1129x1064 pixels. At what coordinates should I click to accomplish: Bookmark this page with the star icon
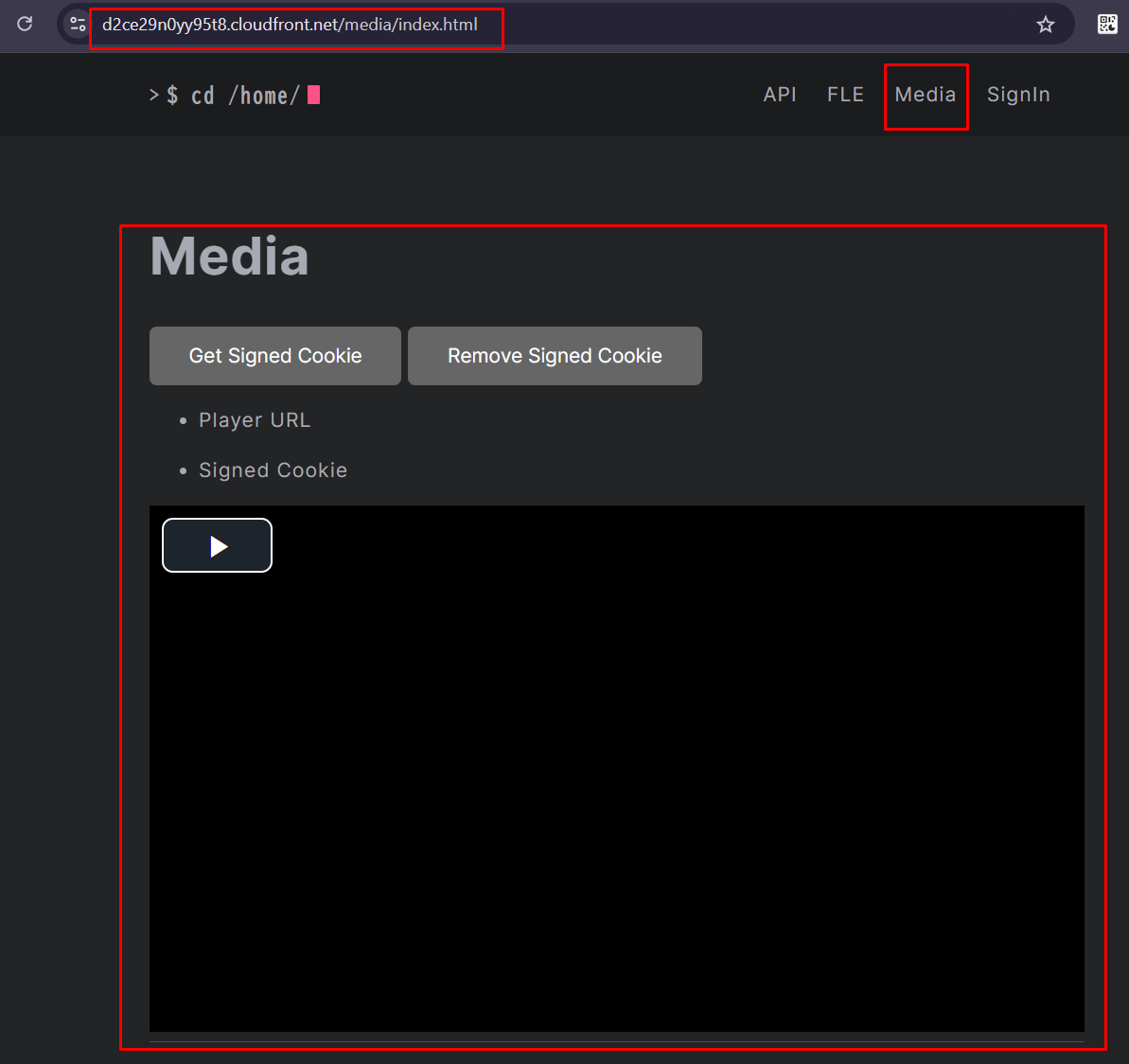[x=1045, y=25]
